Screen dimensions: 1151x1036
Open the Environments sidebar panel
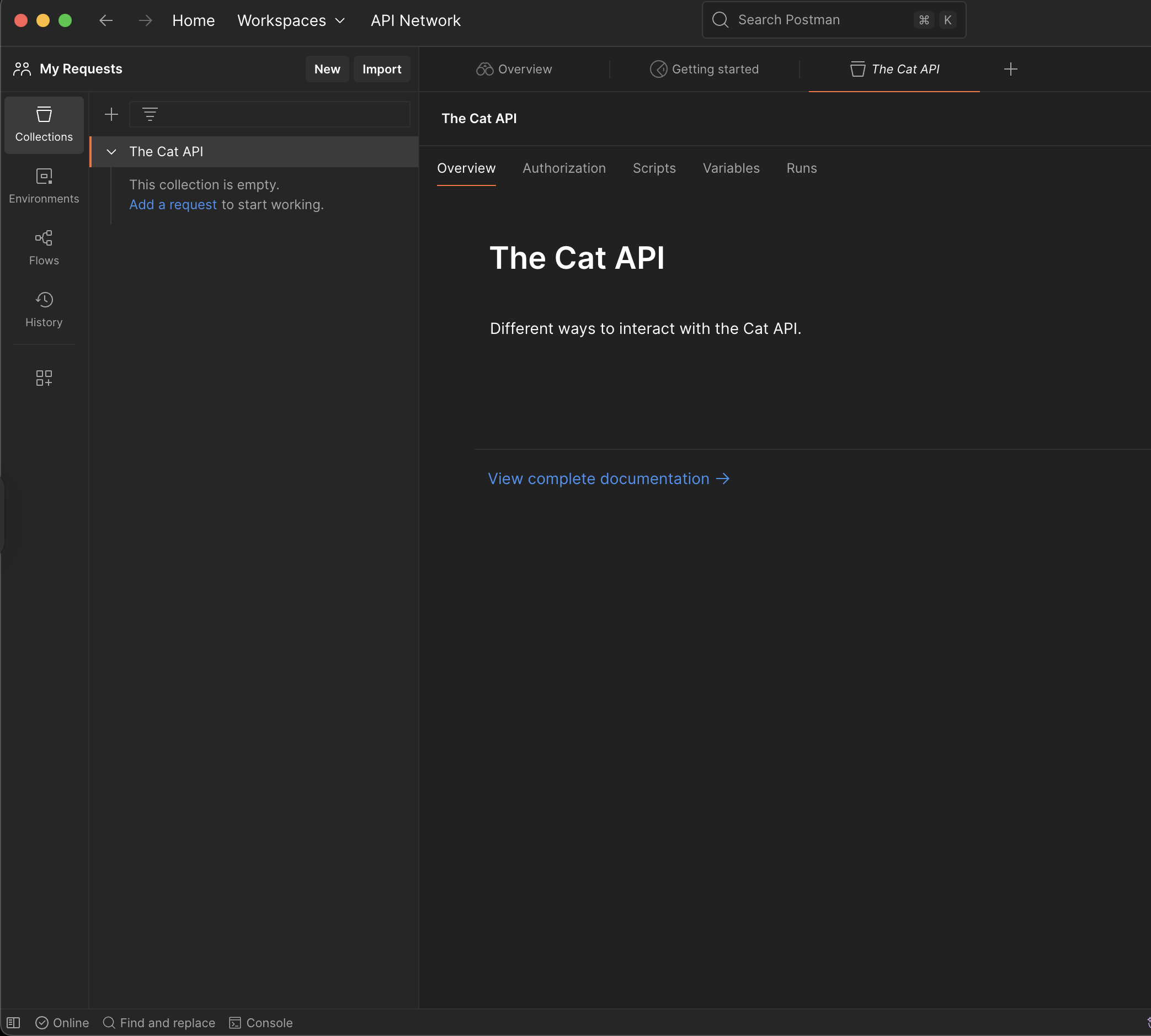pos(44,185)
